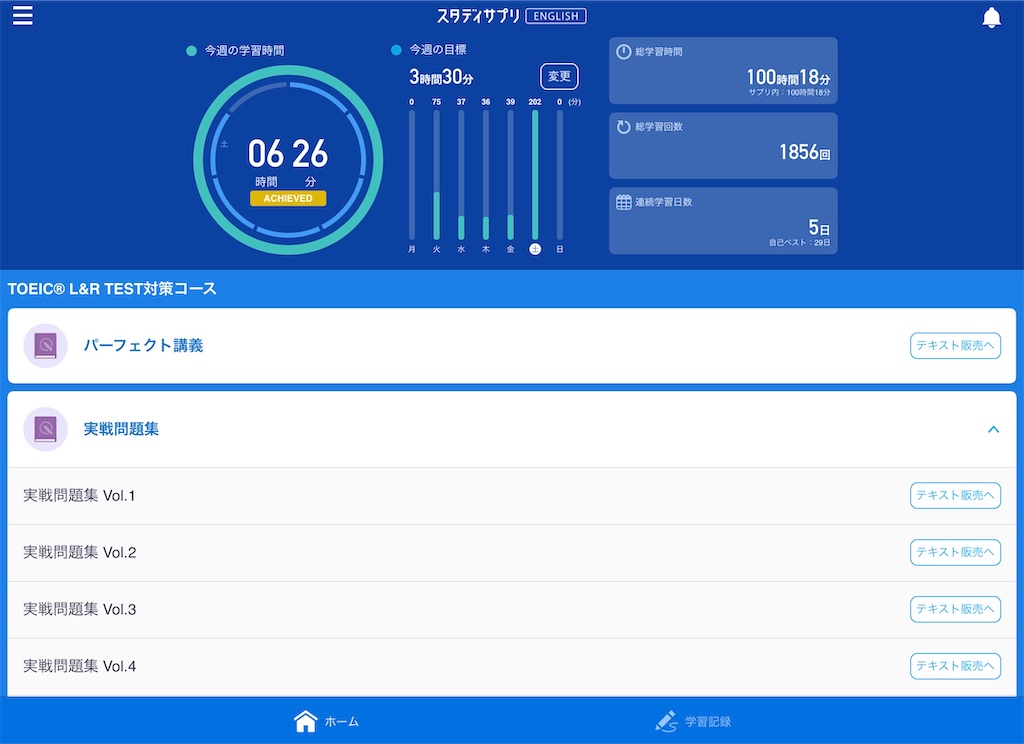This screenshot has width=1024, height=744.
Task: Click the 3時間30分 goal value
Action: coord(441,77)
